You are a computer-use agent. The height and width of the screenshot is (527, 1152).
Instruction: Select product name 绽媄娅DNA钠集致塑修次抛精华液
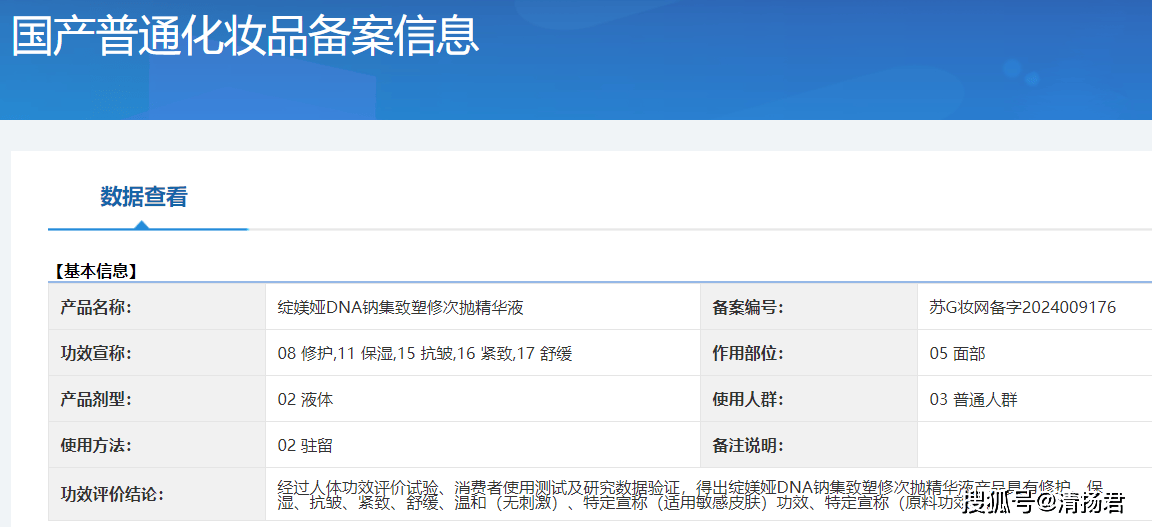[400, 307]
